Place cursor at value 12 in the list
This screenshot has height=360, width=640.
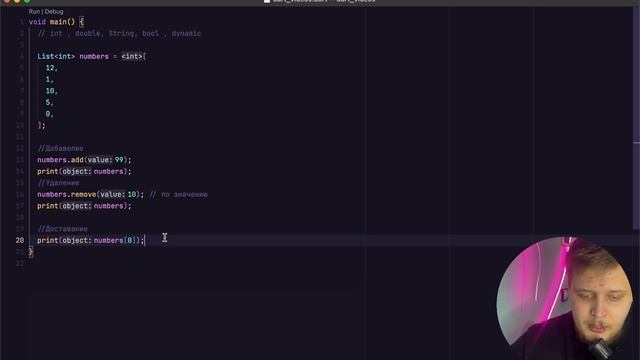(x=50, y=68)
